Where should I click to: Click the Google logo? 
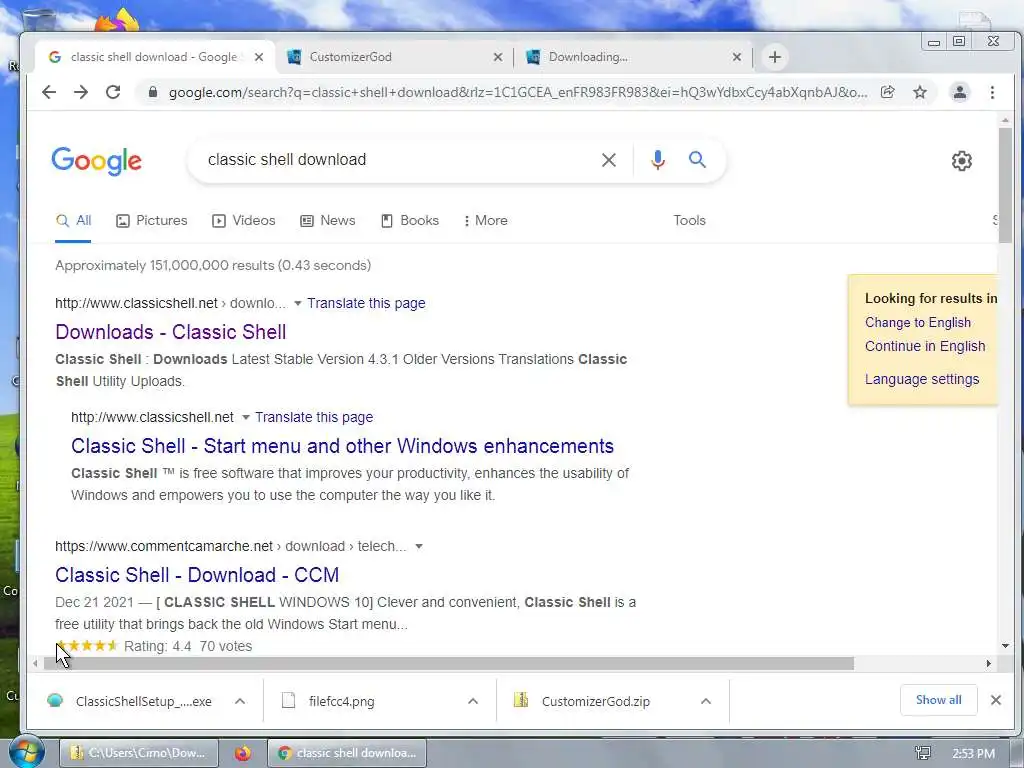tap(97, 161)
